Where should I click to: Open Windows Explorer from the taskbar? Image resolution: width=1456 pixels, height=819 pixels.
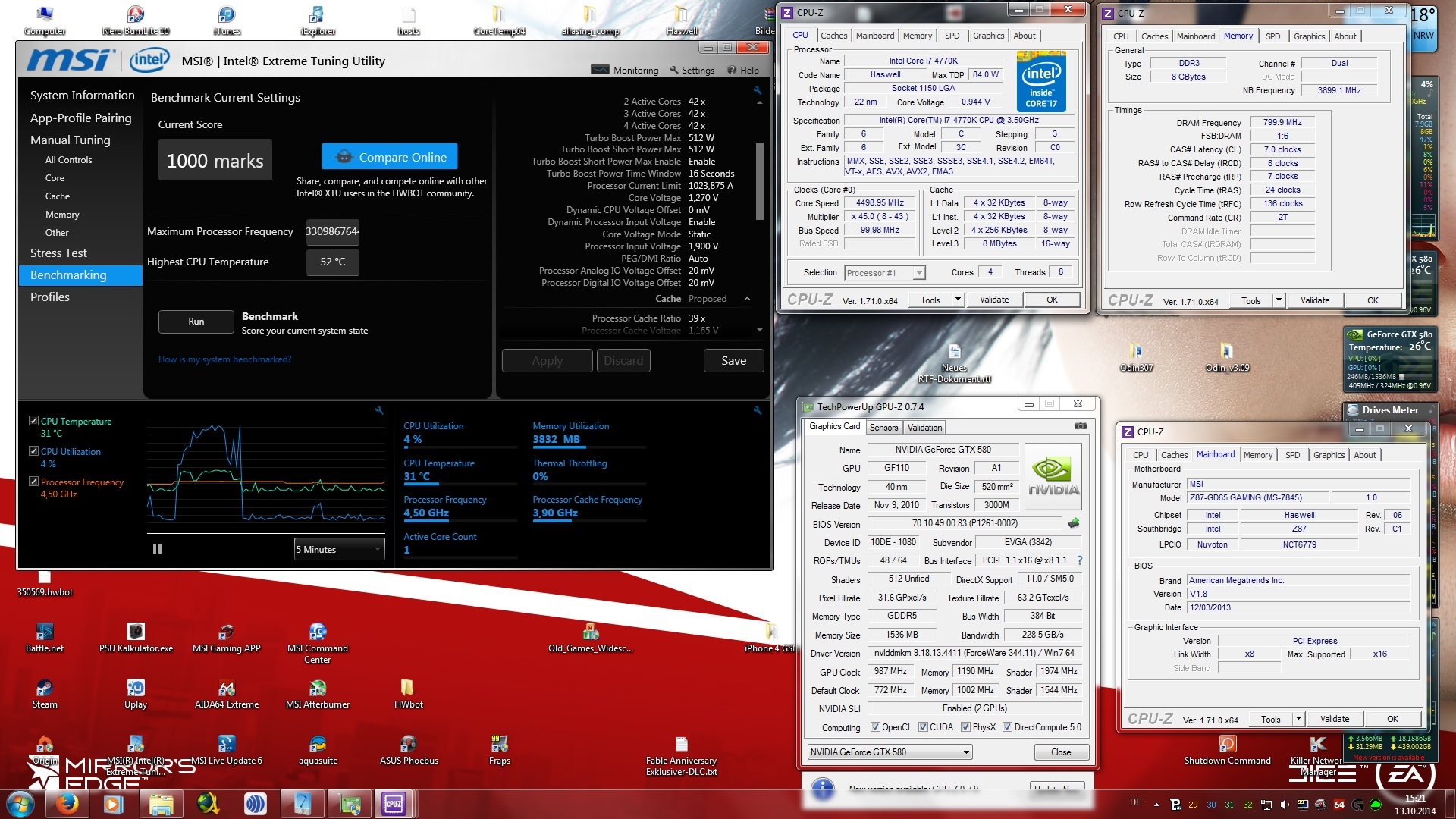[x=161, y=803]
